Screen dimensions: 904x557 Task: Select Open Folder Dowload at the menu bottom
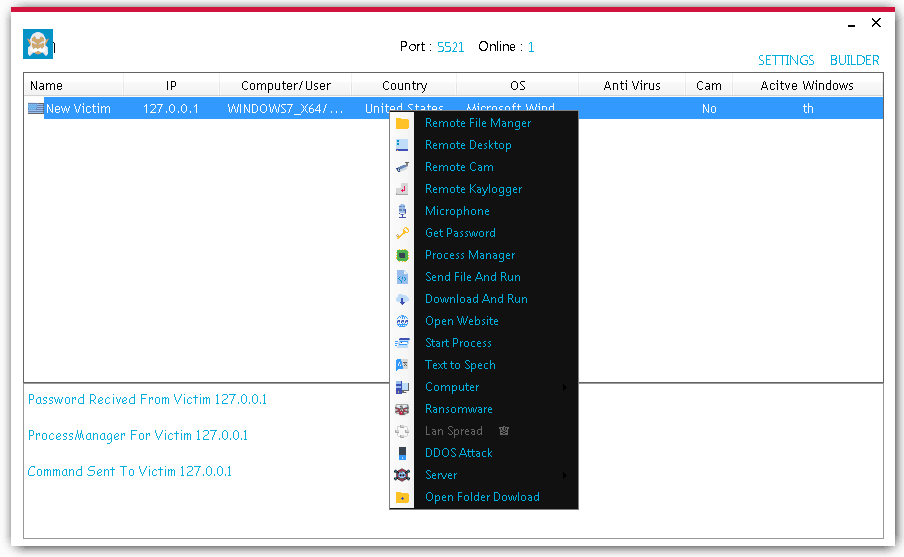[482, 497]
